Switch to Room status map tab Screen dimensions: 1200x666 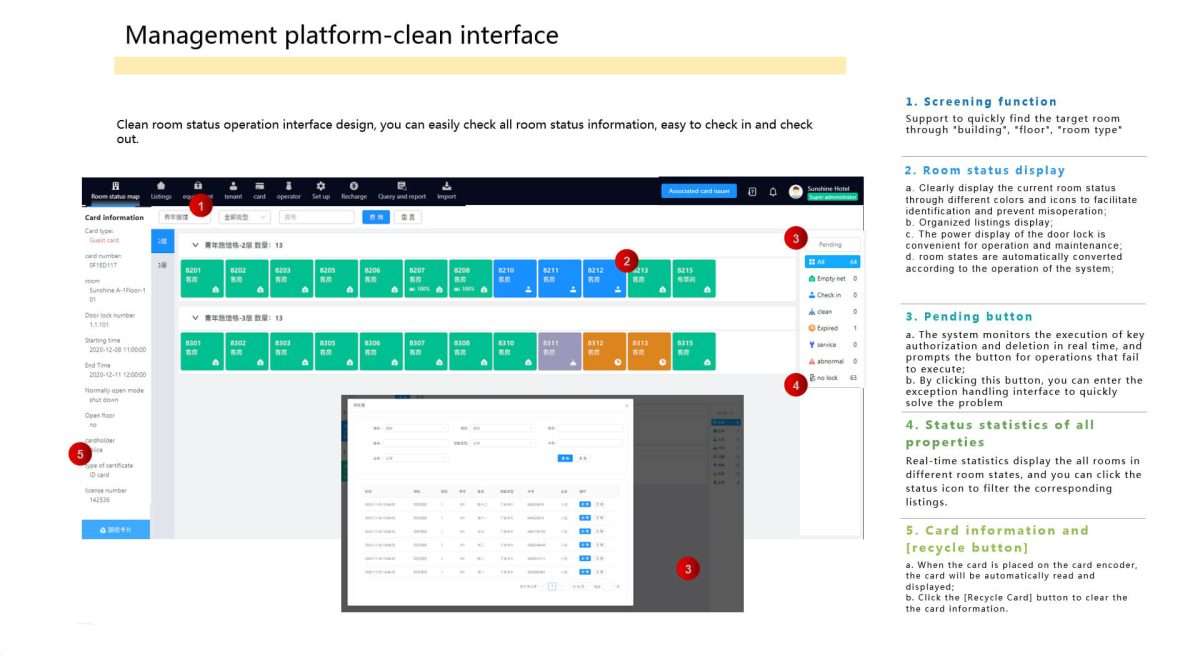115,190
